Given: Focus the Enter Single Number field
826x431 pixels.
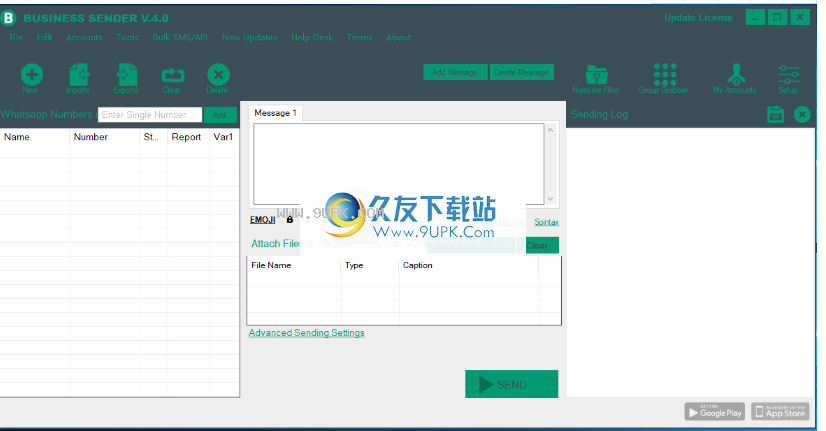Looking at the screenshot, I should tap(150, 115).
